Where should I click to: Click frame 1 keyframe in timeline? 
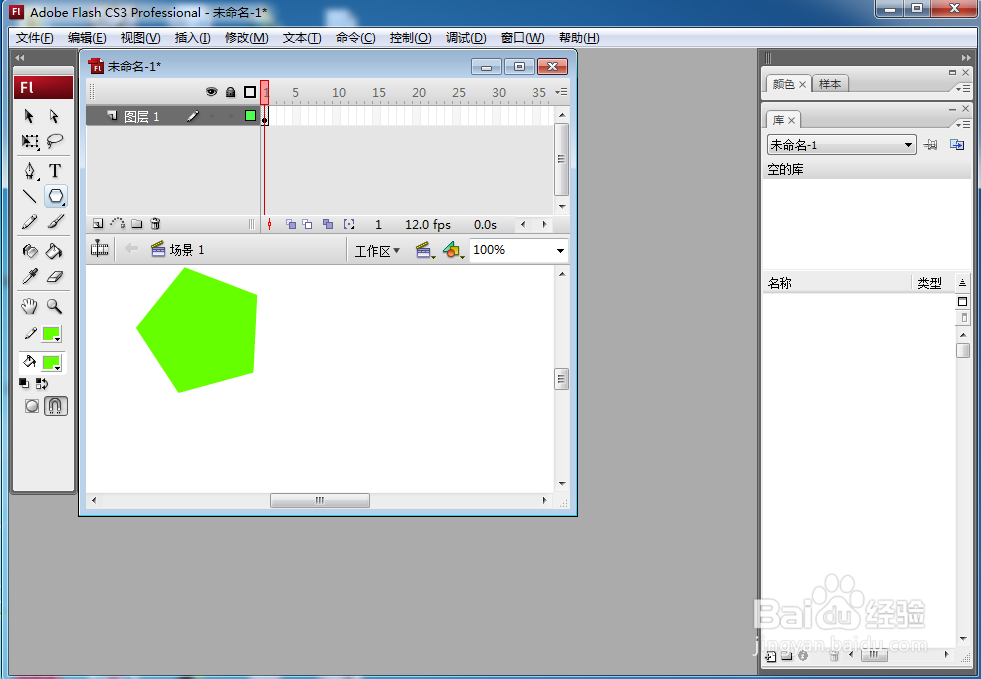tap(265, 116)
